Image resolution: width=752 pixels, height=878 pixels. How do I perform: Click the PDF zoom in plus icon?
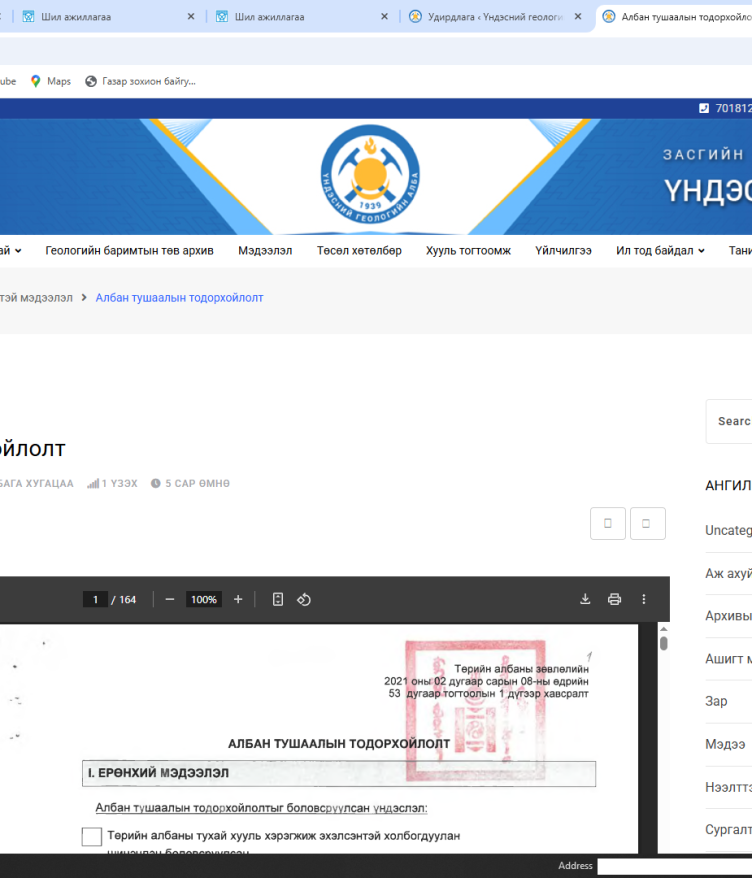(238, 599)
